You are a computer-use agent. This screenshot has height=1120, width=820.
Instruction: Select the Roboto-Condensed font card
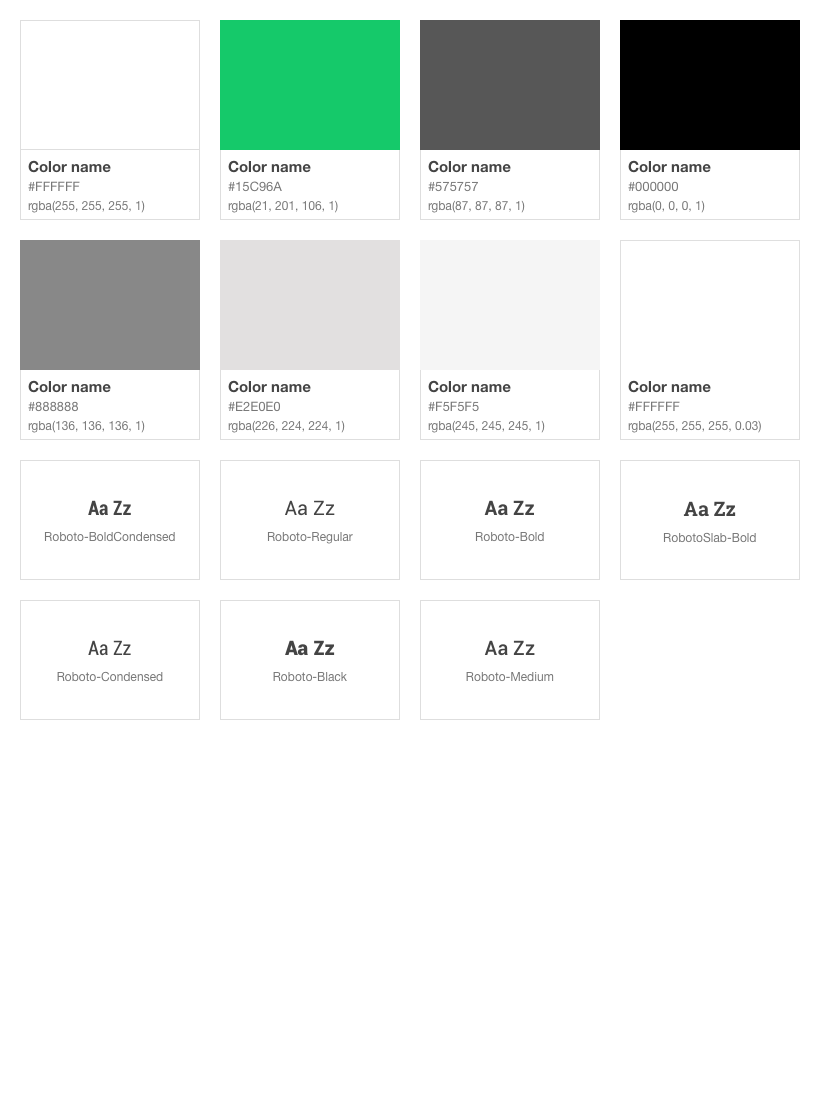click(110, 660)
